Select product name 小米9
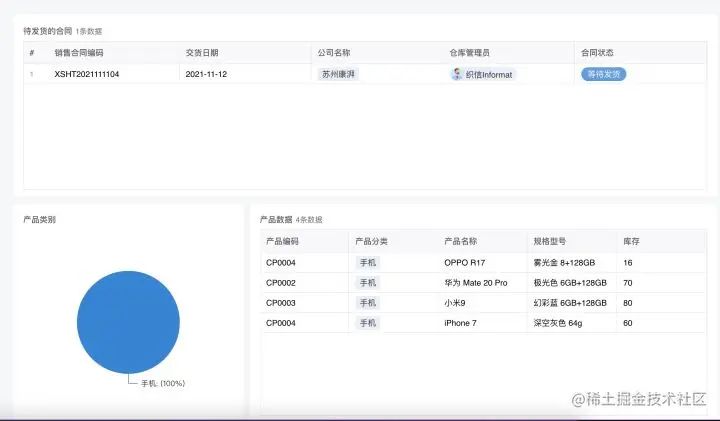This screenshot has height=421, width=720. [455, 303]
